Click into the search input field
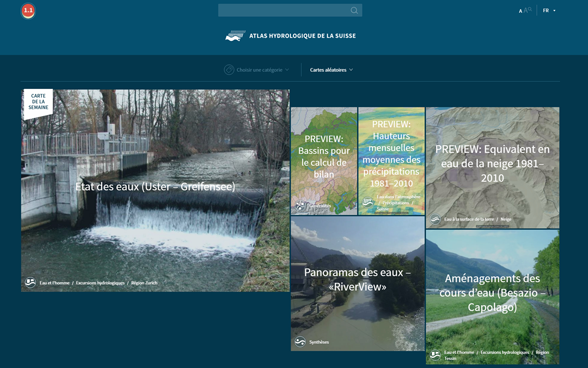The width and height of the screenshot is (588, 368). coord(284,11)
